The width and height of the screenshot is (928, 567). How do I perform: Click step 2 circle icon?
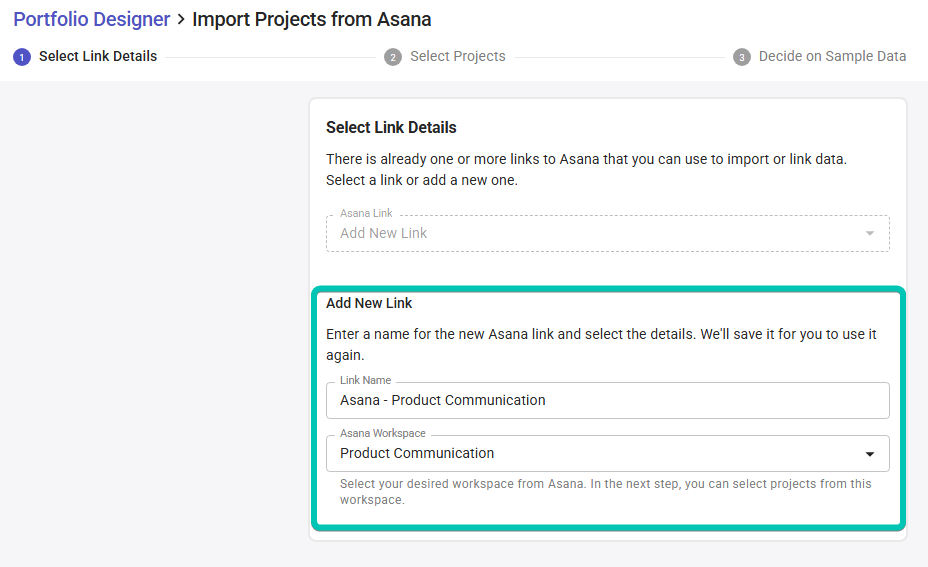392,57
